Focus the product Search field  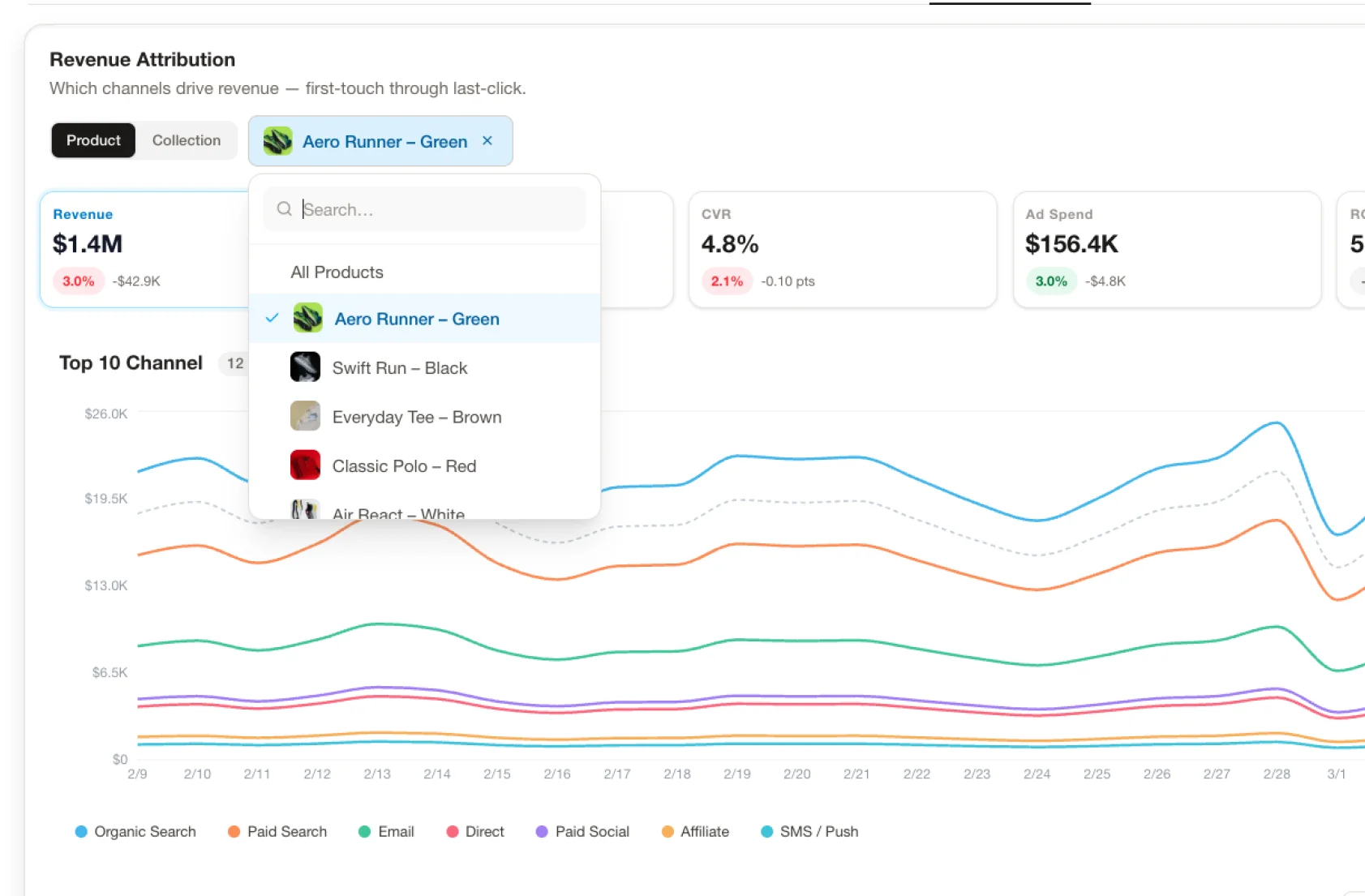(424, 209)
